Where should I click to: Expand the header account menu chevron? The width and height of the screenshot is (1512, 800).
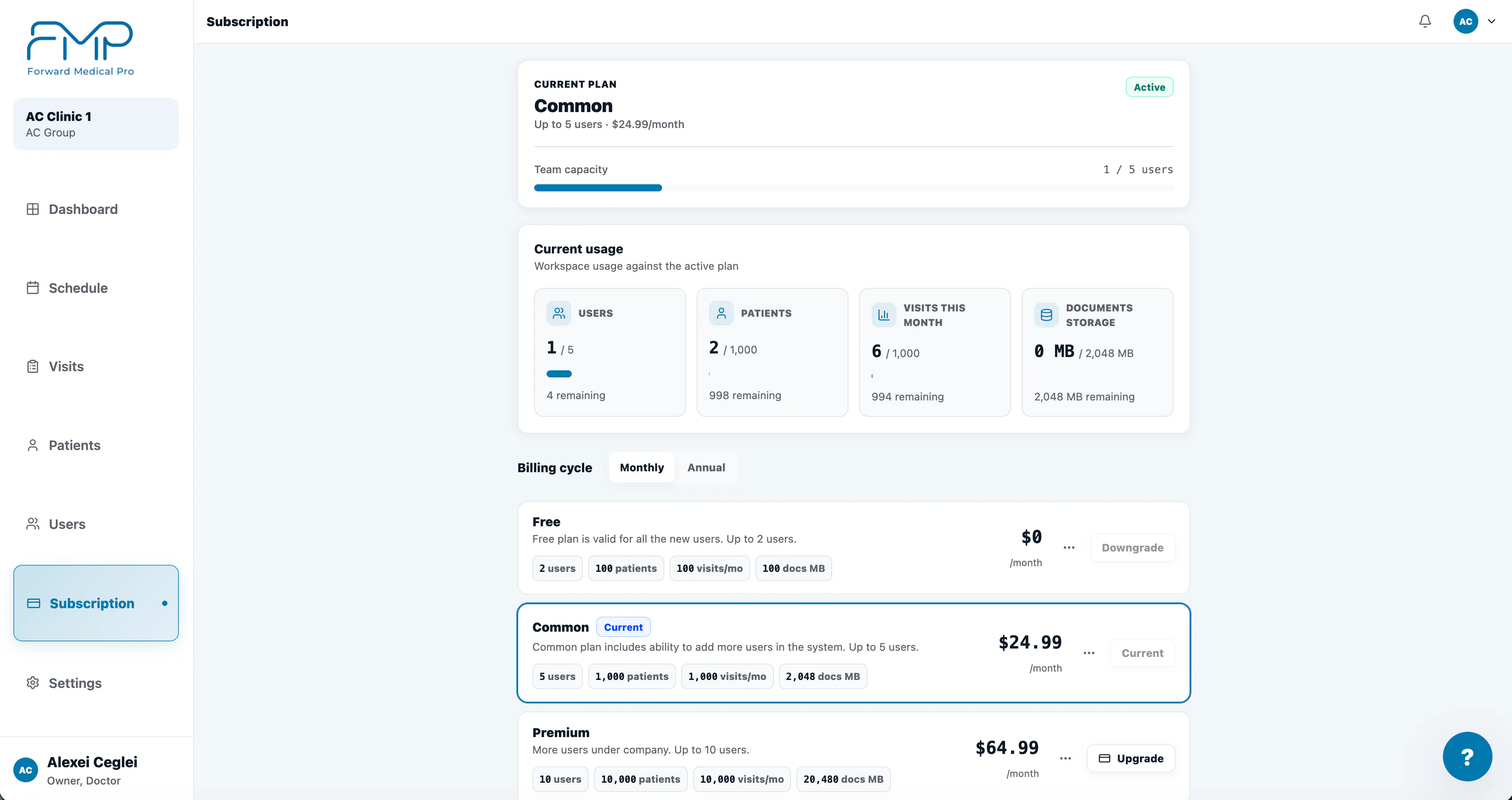click(x=1492, y=22)
